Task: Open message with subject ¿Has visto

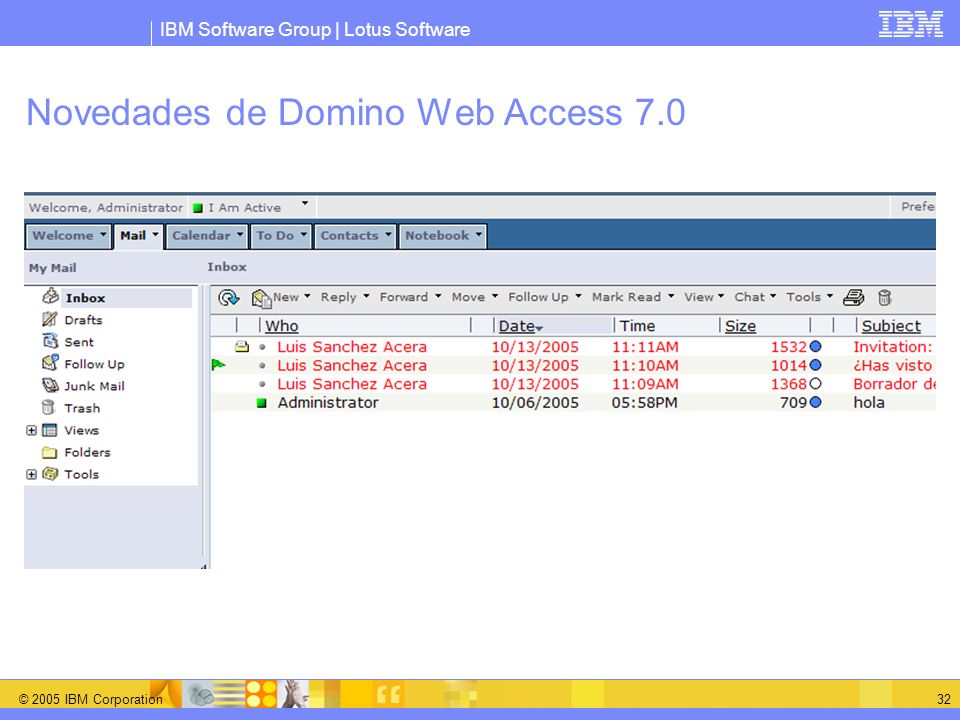Action: pos(893,366)
